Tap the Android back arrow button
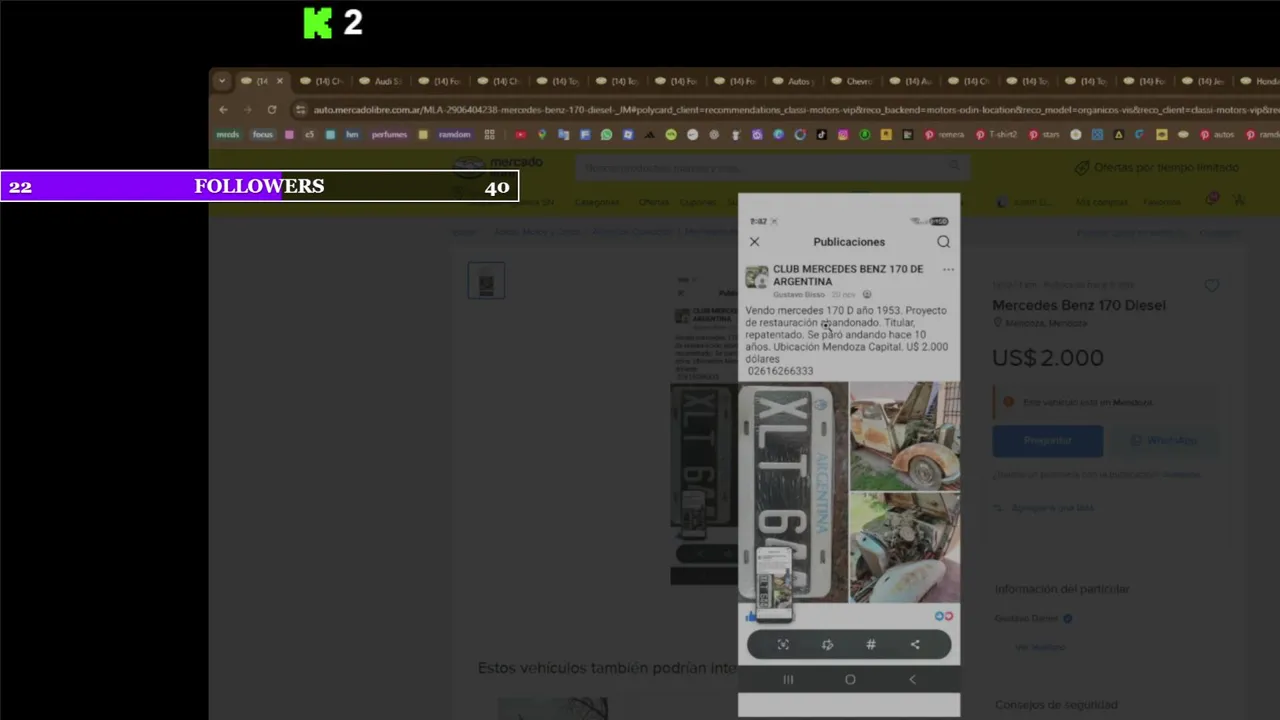The width and height of the screenshot is (1280, 720). click(x=912, y=680)
